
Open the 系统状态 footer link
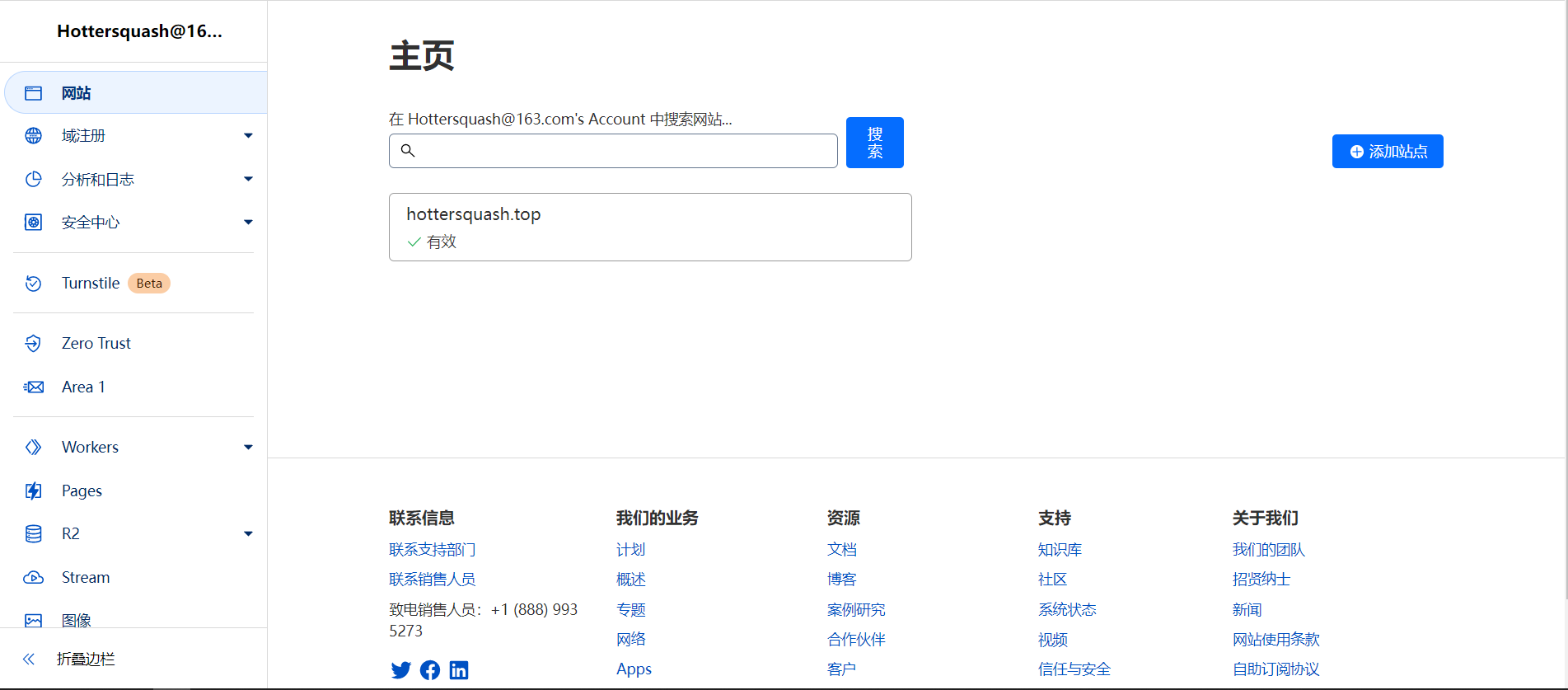pos(1068,610)
